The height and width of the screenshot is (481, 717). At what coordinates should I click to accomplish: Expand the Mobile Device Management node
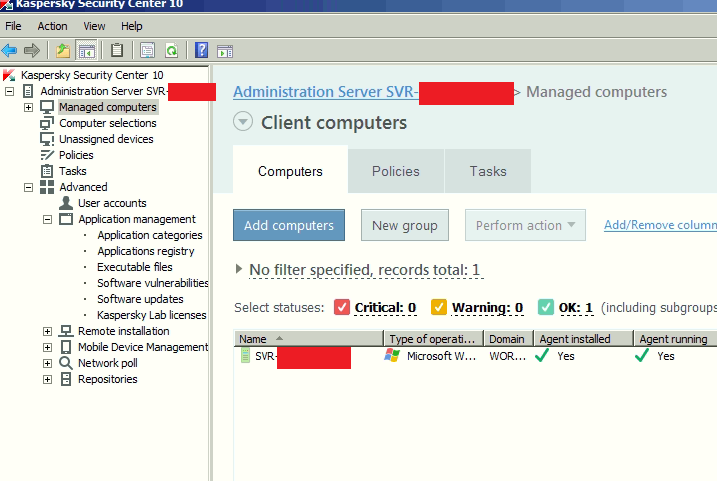click(x=47, y=347)
